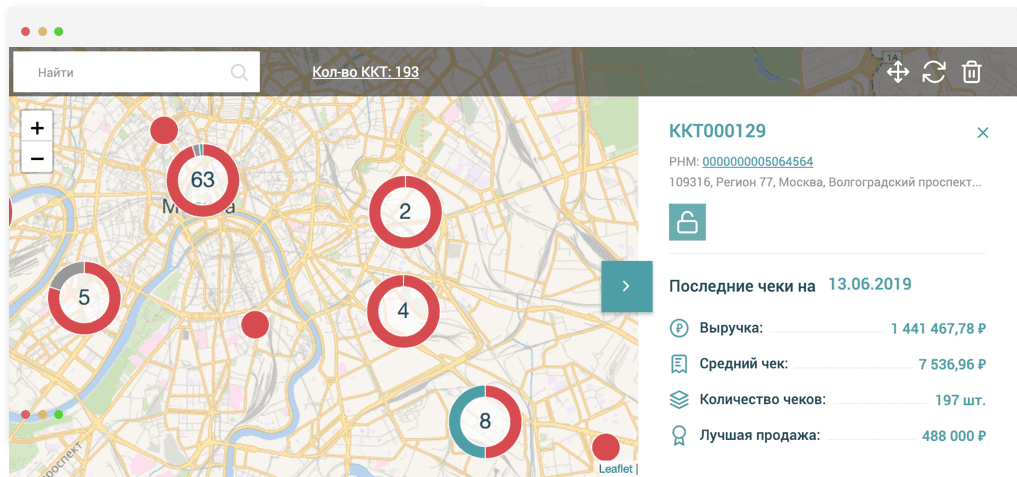Open the cluster marker with 5
The width and height of the screenshot is (1017, 477).
84,298
